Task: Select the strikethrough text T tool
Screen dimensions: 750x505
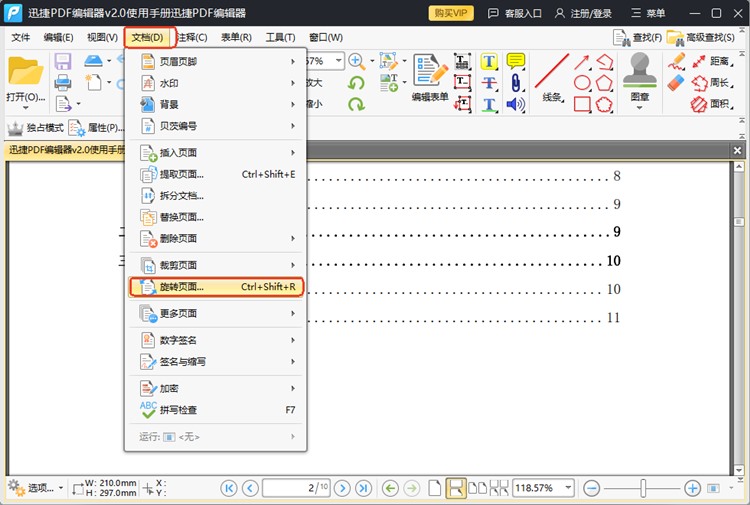Action: tap(489, 83)
